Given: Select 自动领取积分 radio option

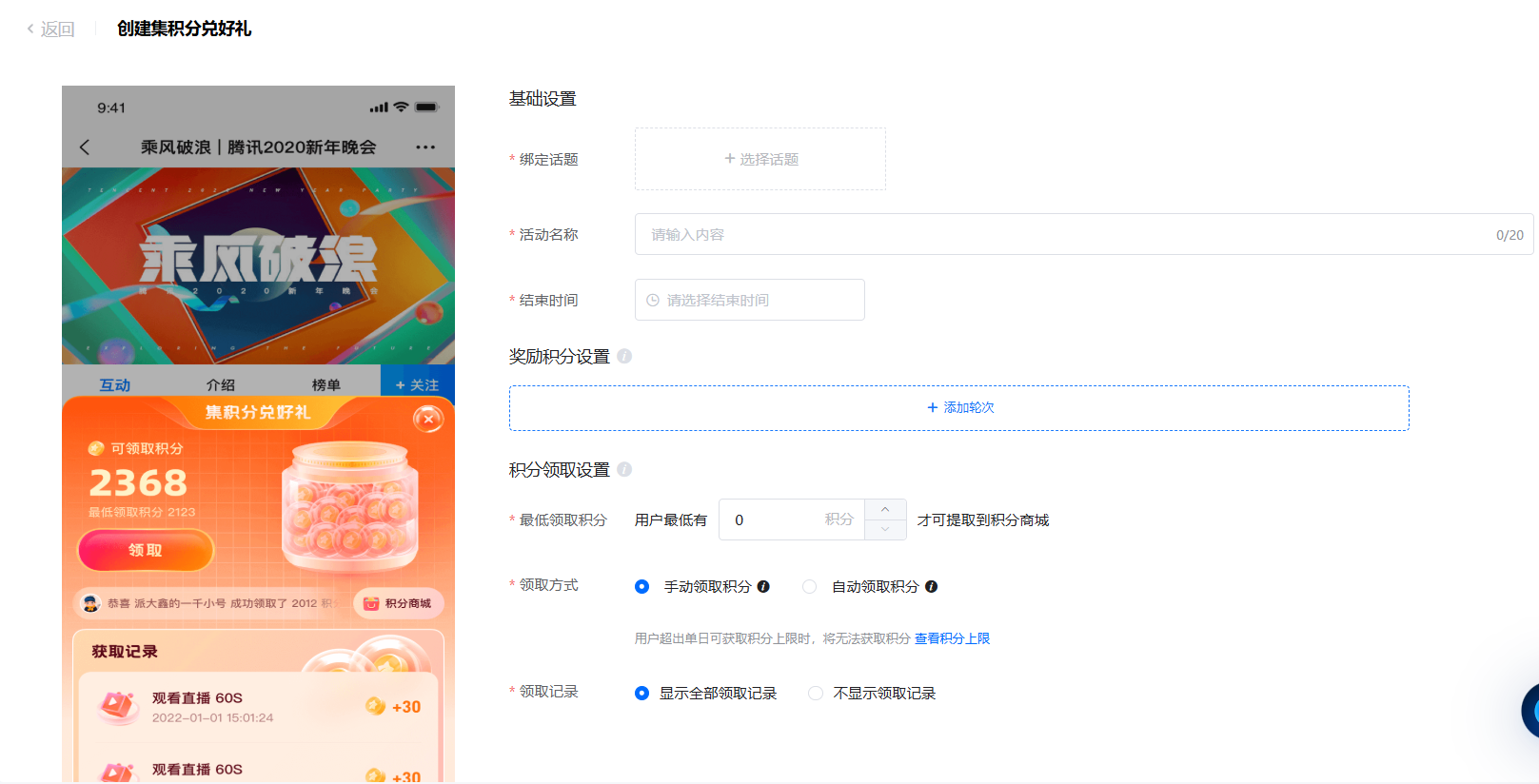Looking at the screenshot, I should [x=810, y=586].
